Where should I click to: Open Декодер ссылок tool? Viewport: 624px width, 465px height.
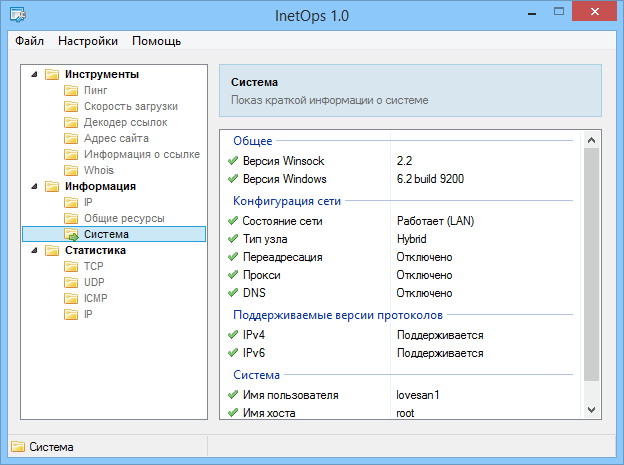[125, 122]
